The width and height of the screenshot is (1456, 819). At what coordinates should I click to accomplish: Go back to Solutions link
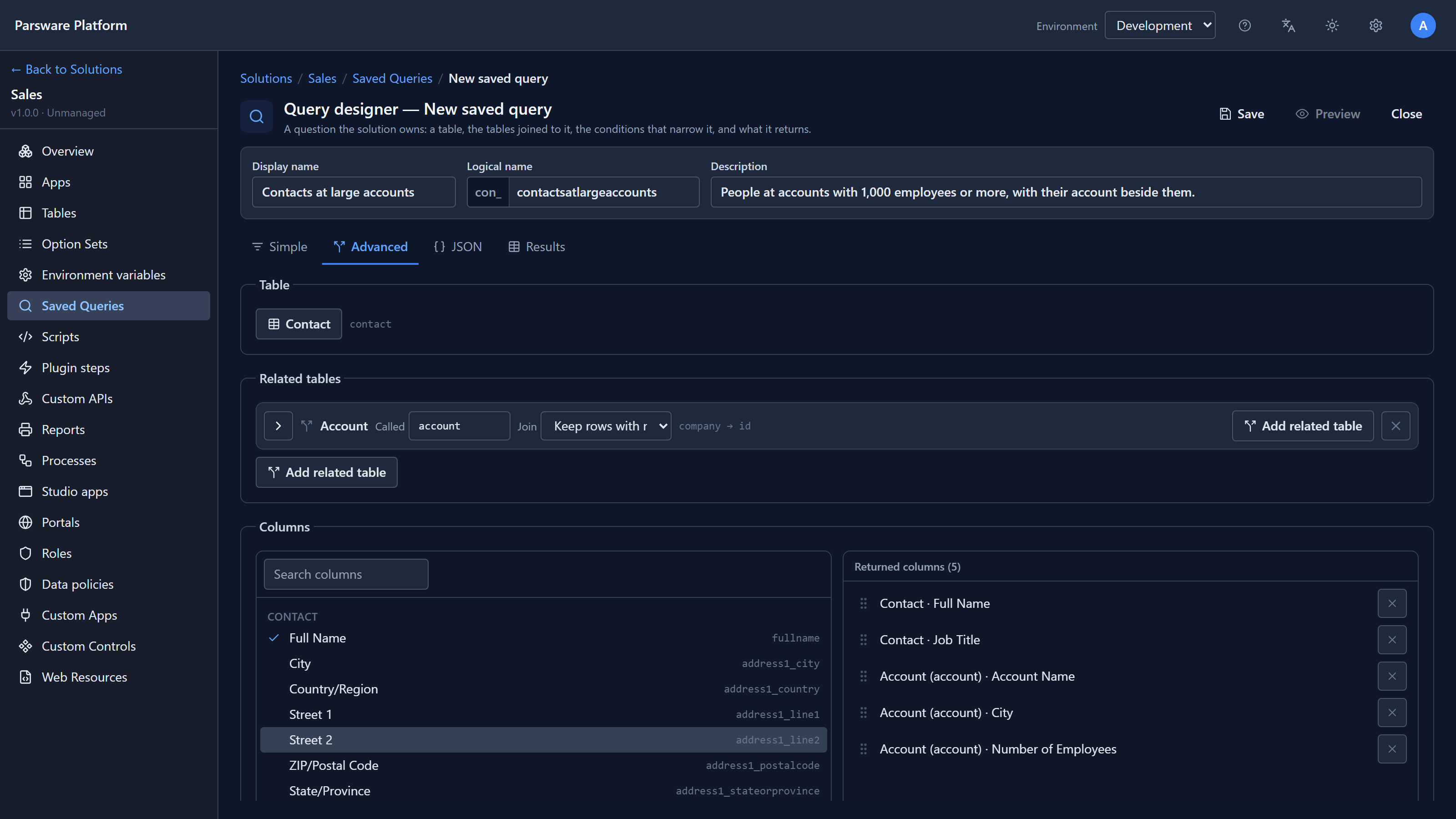pos(66,69)
